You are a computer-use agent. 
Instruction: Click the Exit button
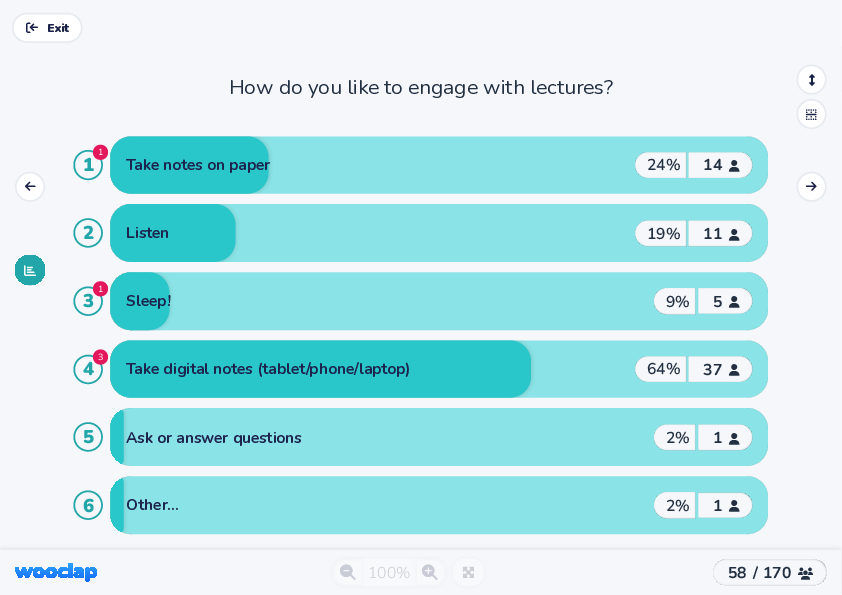[47, 28]
